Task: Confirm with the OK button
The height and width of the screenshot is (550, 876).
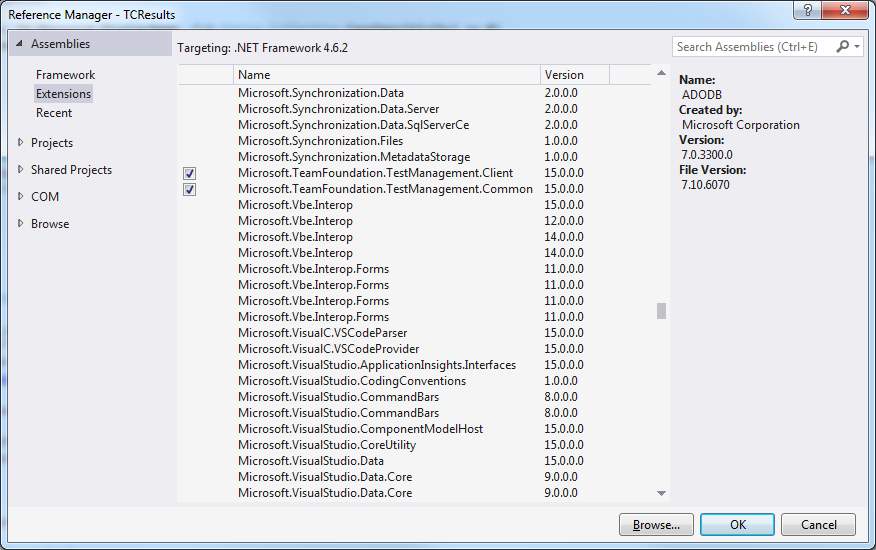Action: [737, 525]
